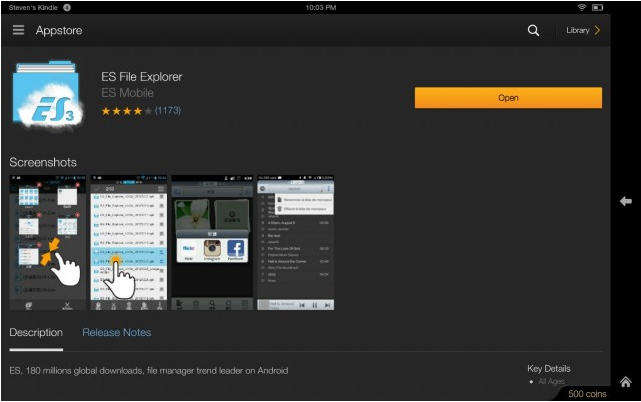The image size is (641, 402).
Task: Tap the ES File Explorer app icon
Action: tap(49, 95)
